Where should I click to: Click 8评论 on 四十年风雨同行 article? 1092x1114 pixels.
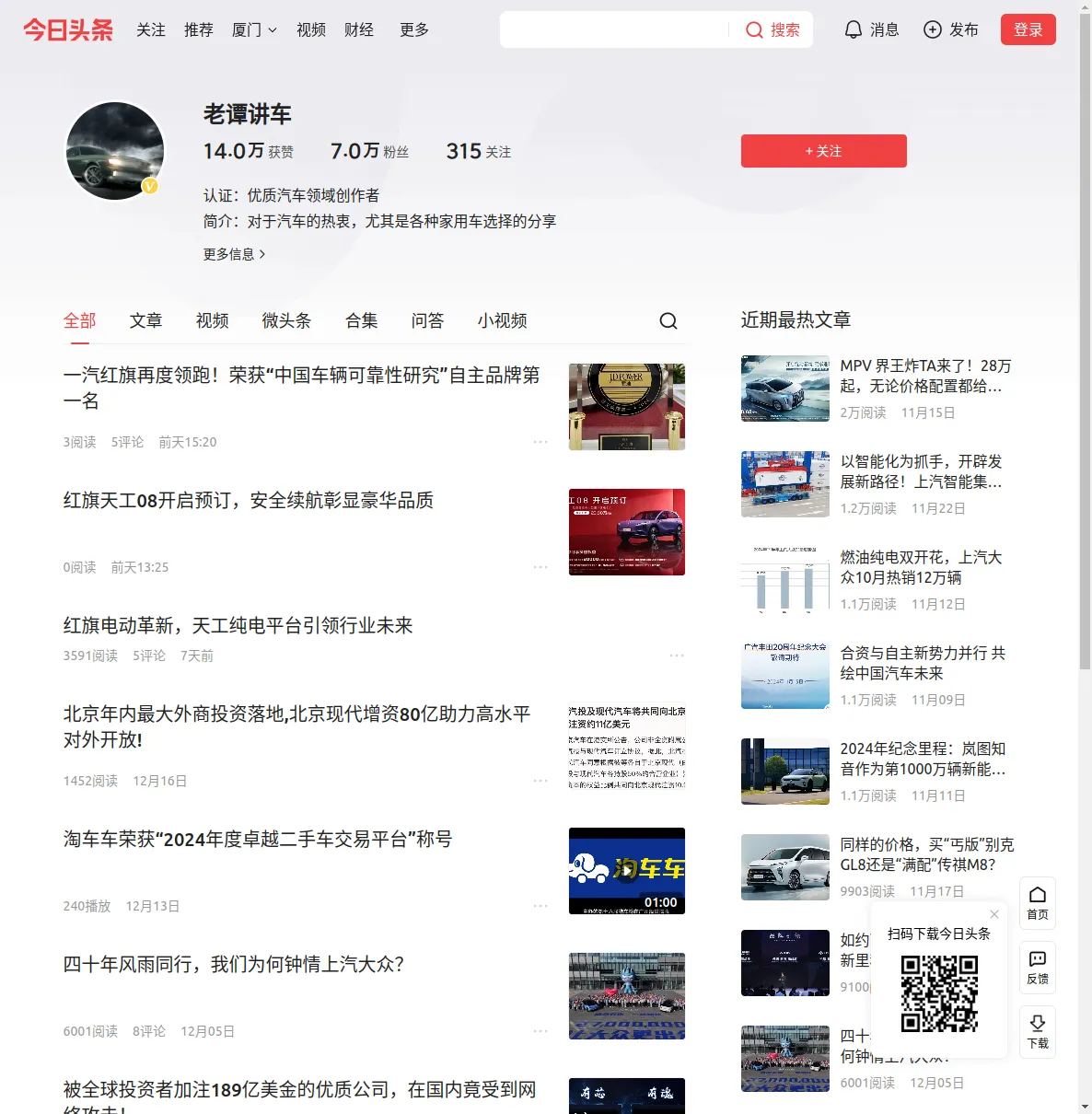[149, 1031]
